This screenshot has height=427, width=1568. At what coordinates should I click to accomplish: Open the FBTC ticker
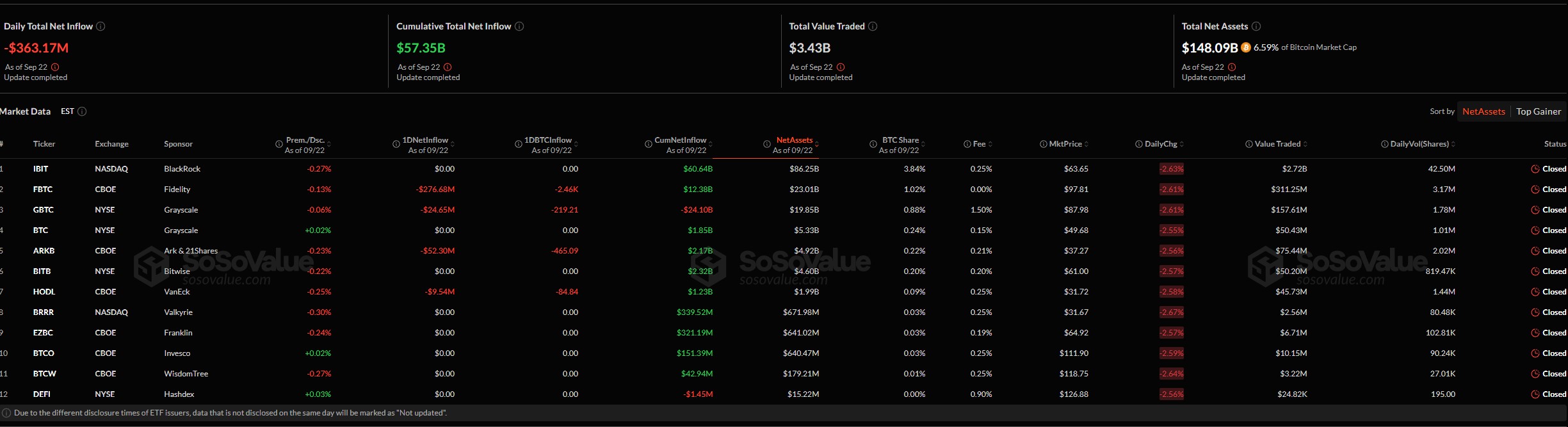(43, 189)
